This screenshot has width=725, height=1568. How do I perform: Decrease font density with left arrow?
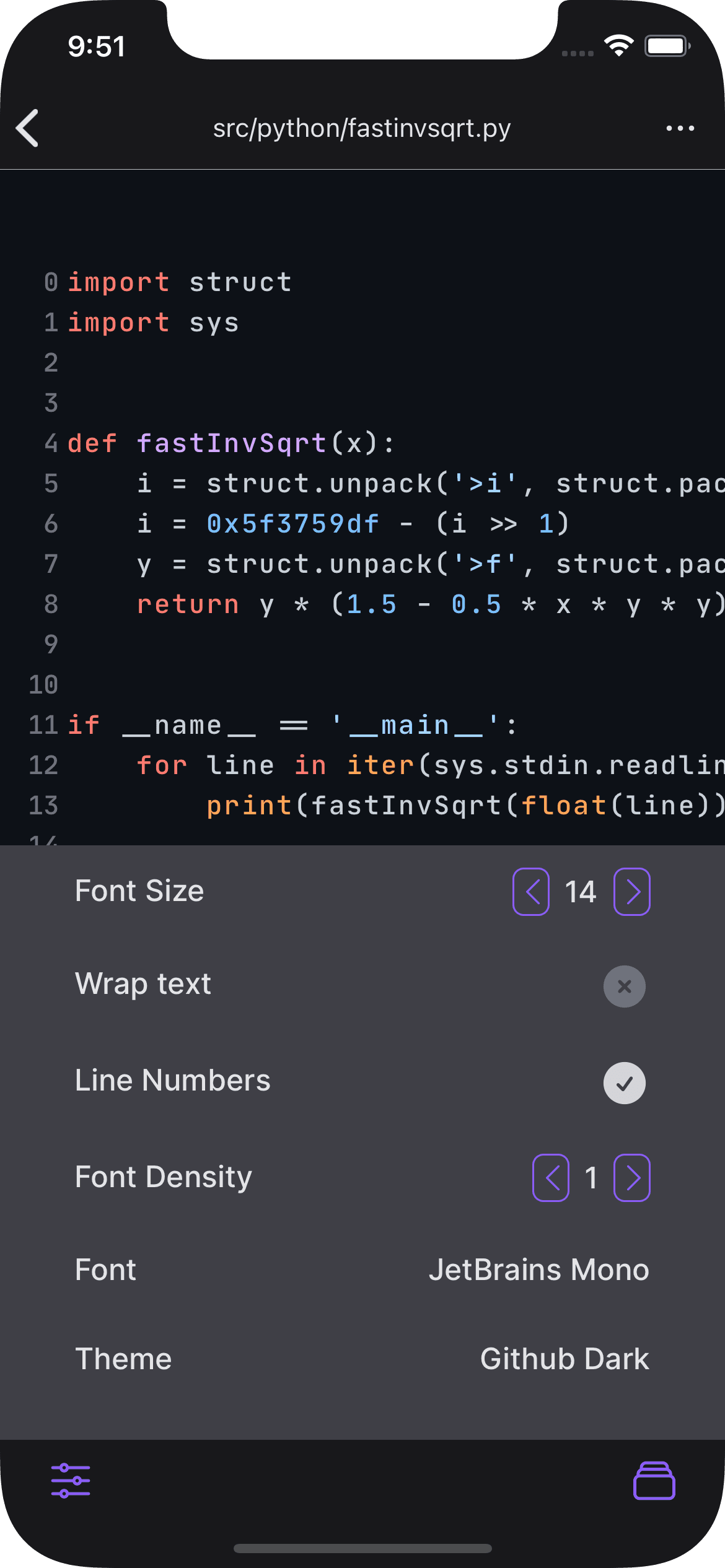(x=551, y=1177)
